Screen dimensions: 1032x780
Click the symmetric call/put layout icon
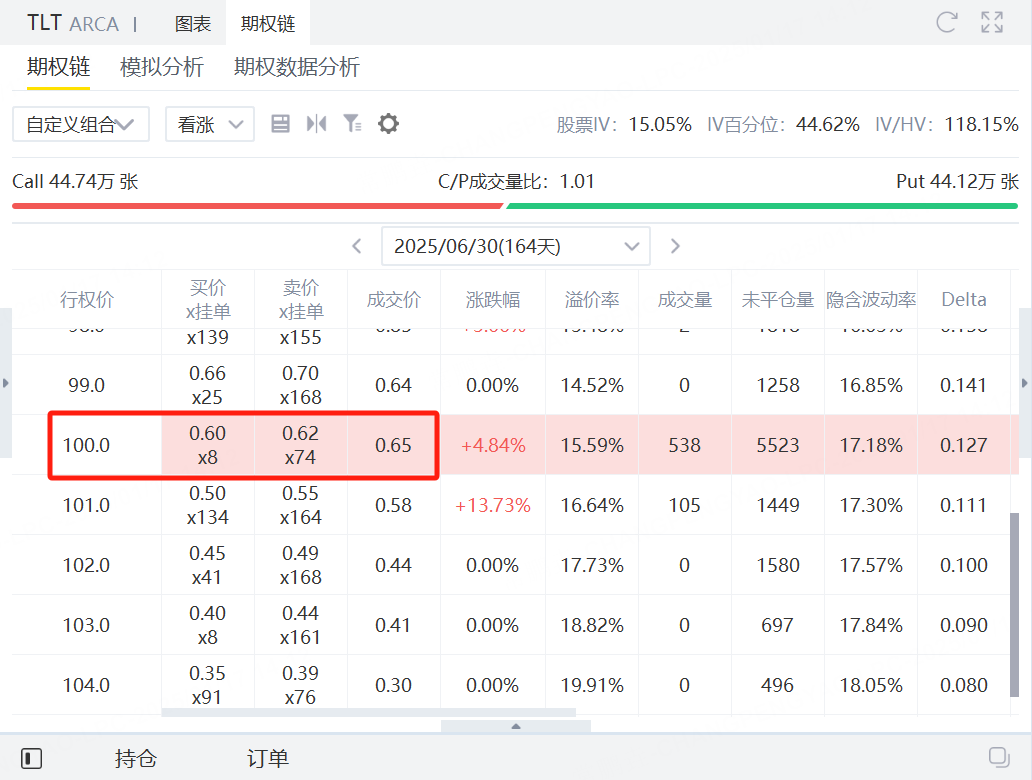(x=317, y=124)
